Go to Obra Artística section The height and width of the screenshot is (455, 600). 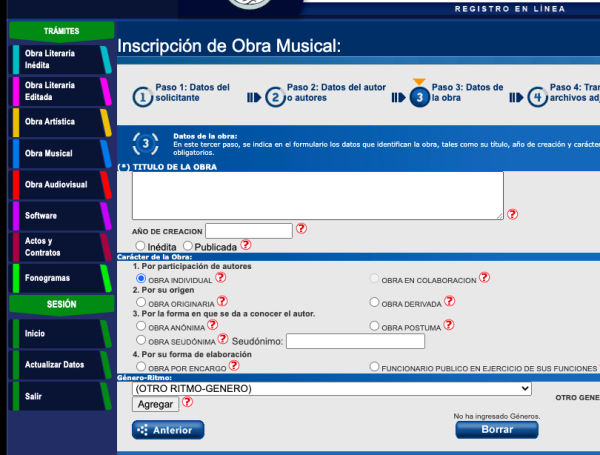click(61, 122)
